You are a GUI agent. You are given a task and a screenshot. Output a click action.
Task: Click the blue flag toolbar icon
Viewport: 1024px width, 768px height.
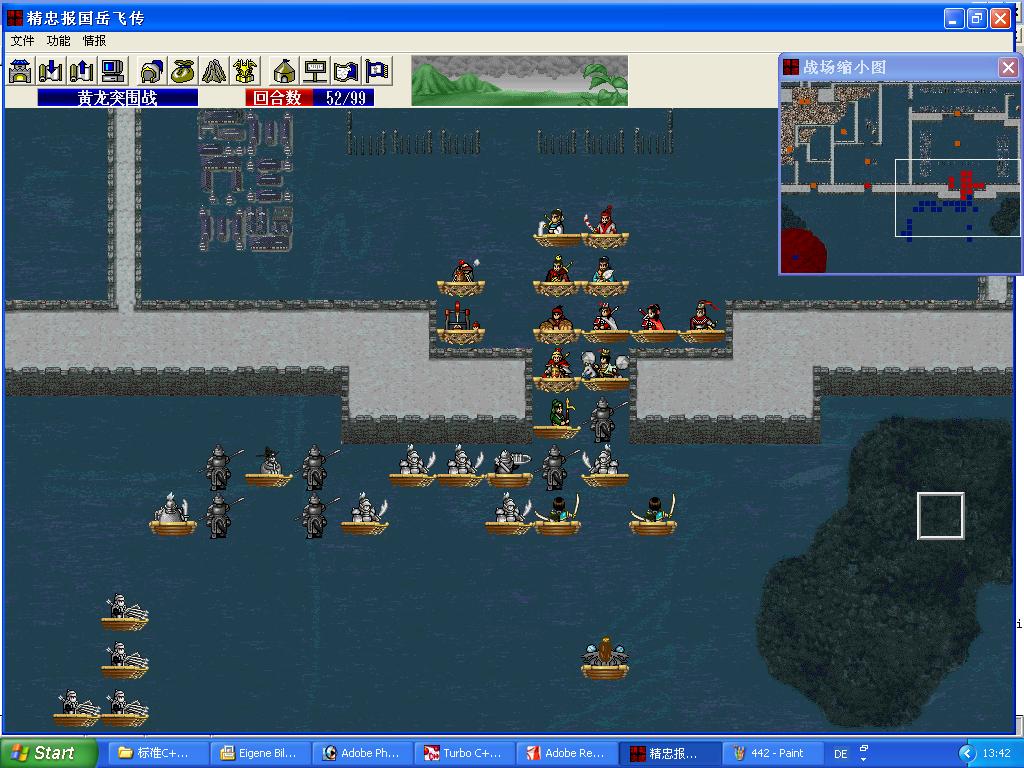coord(377,71)
